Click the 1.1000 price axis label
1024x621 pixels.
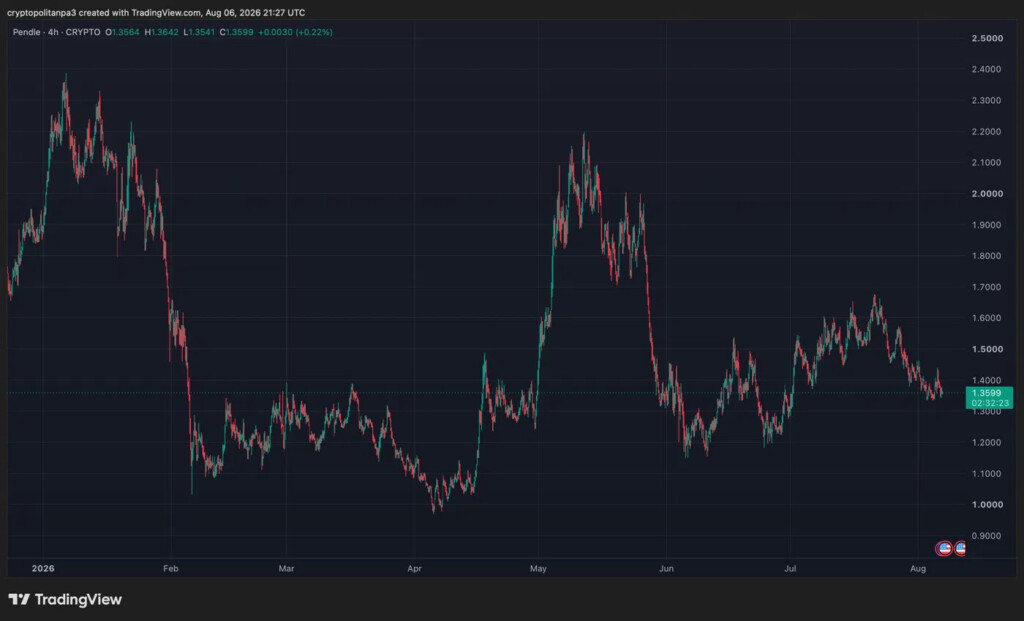[987, 473]
